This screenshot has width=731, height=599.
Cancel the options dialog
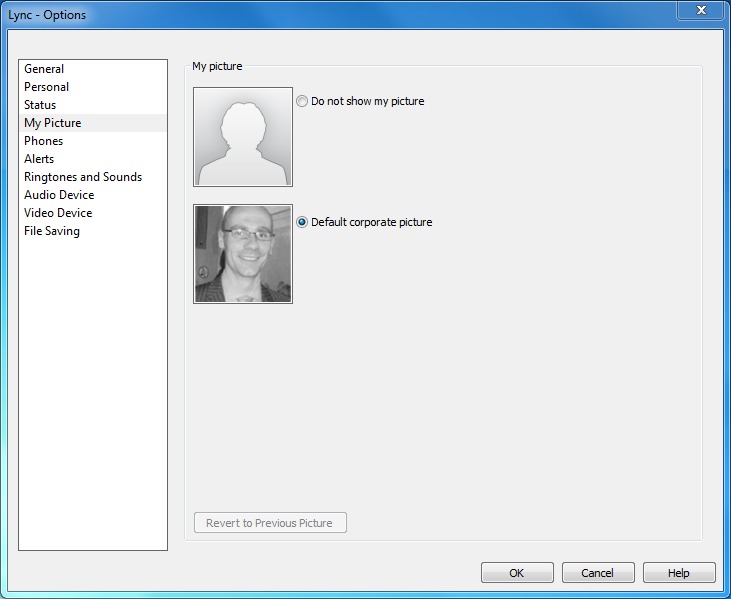coord(598,572)
